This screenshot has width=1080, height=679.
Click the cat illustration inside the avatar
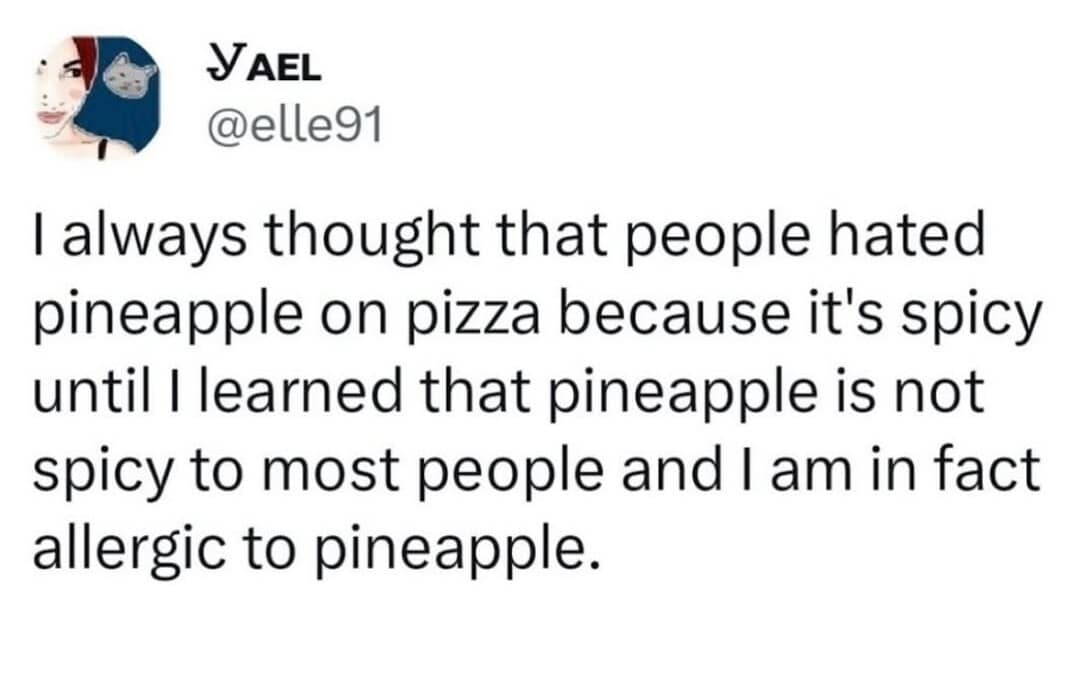130,80
